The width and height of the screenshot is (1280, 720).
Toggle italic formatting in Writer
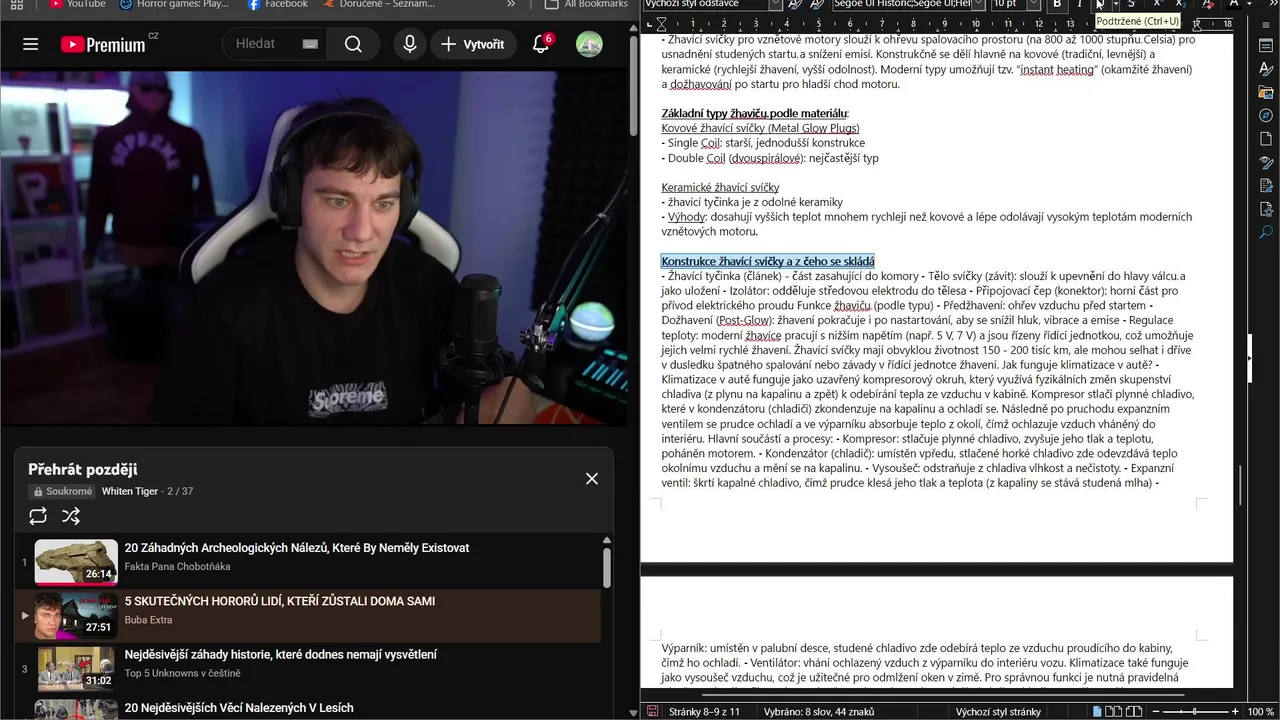click(1080, 4)
